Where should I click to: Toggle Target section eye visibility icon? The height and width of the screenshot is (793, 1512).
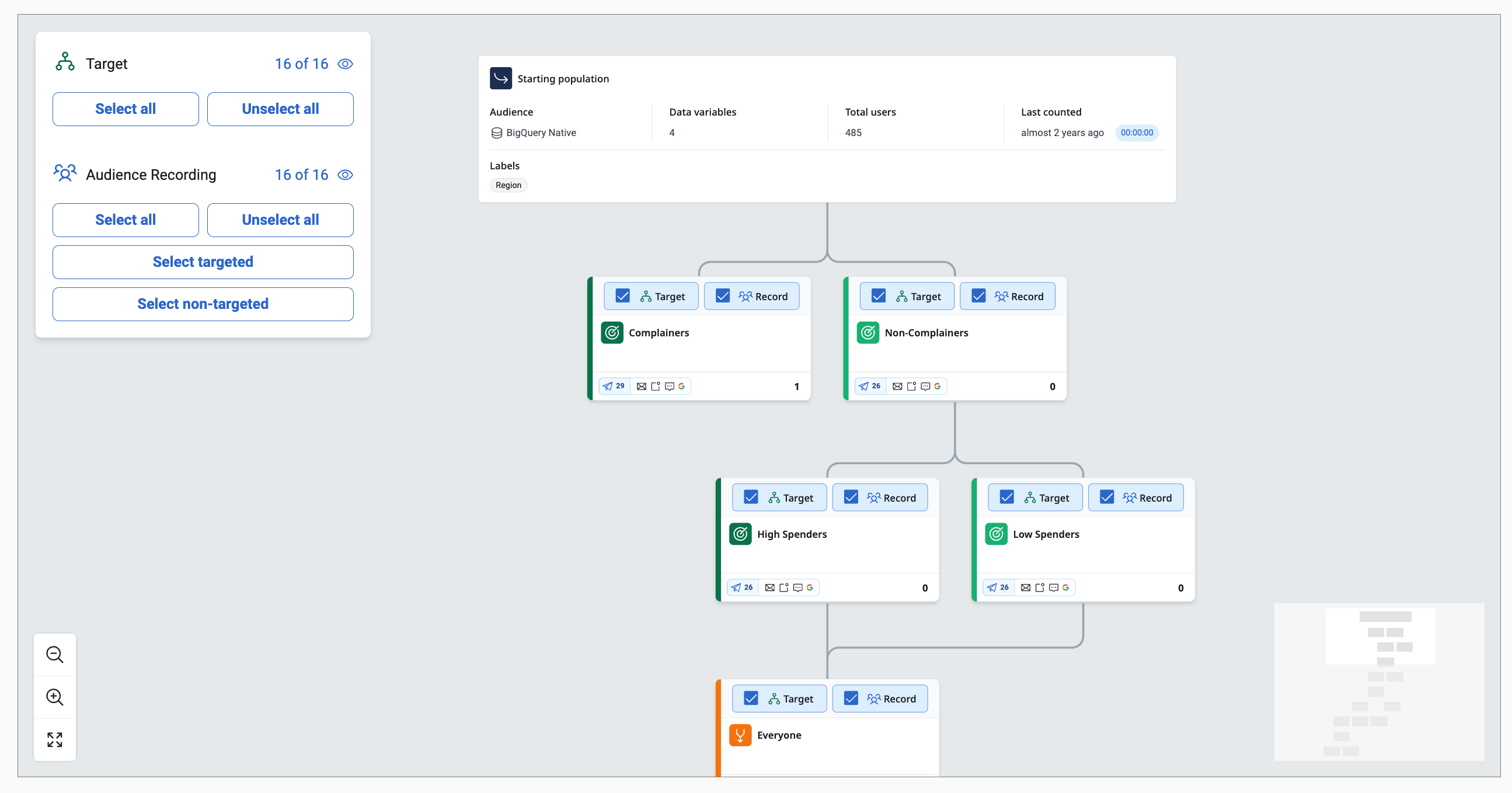click(x=345, y=64)
